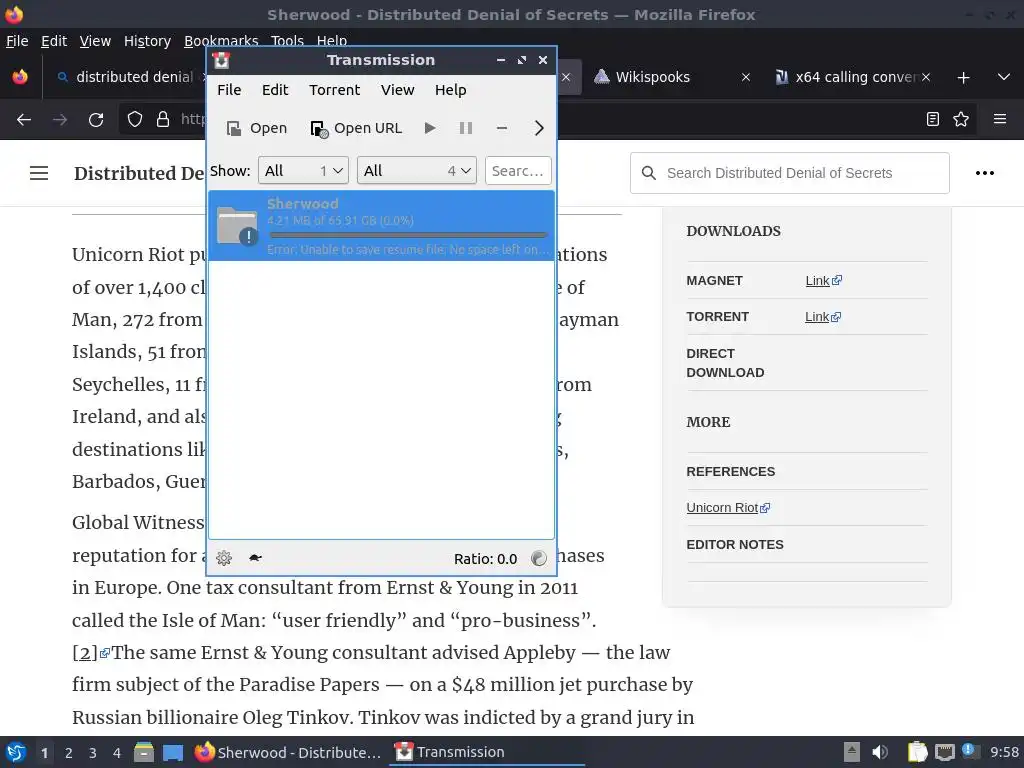The image size is (1024, 768).
Task: Click the Open torrent button in Transmission
Action: coord(256,128)
